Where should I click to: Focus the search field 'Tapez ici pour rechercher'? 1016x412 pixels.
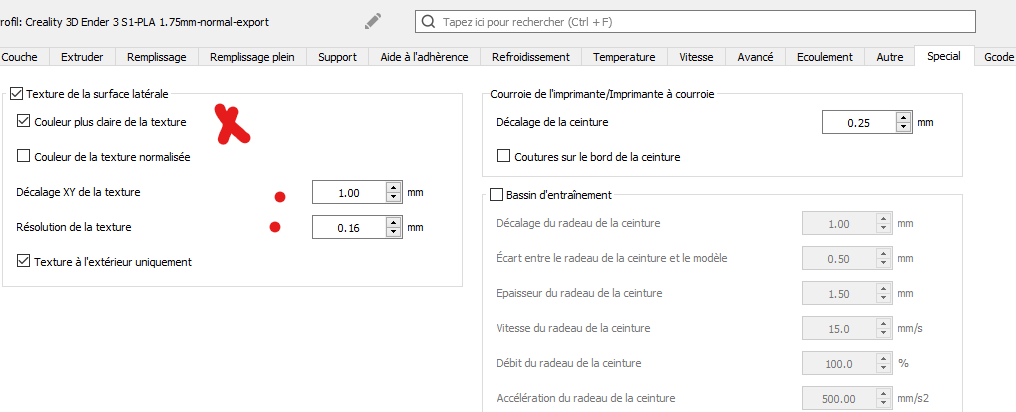(695, 21)
